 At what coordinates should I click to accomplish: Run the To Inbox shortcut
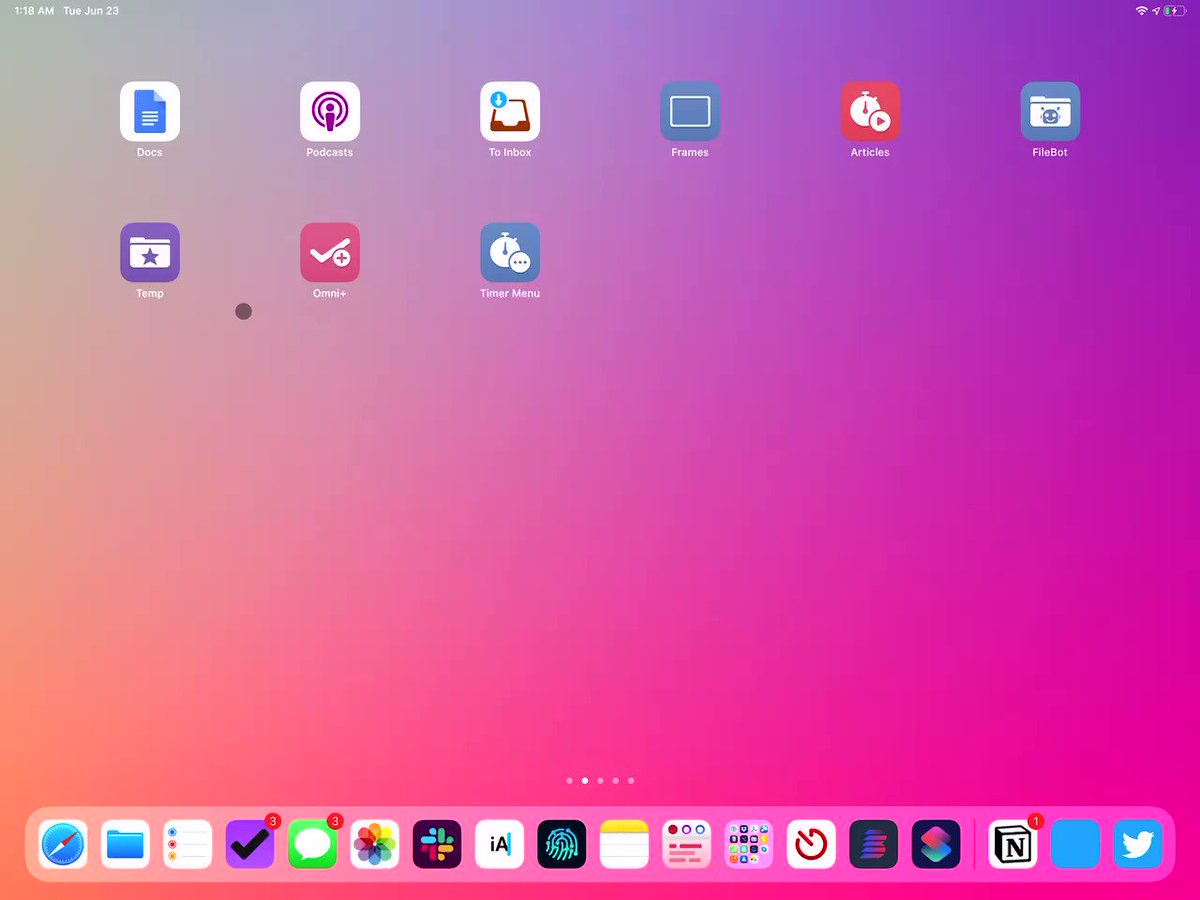coord(510,111)
